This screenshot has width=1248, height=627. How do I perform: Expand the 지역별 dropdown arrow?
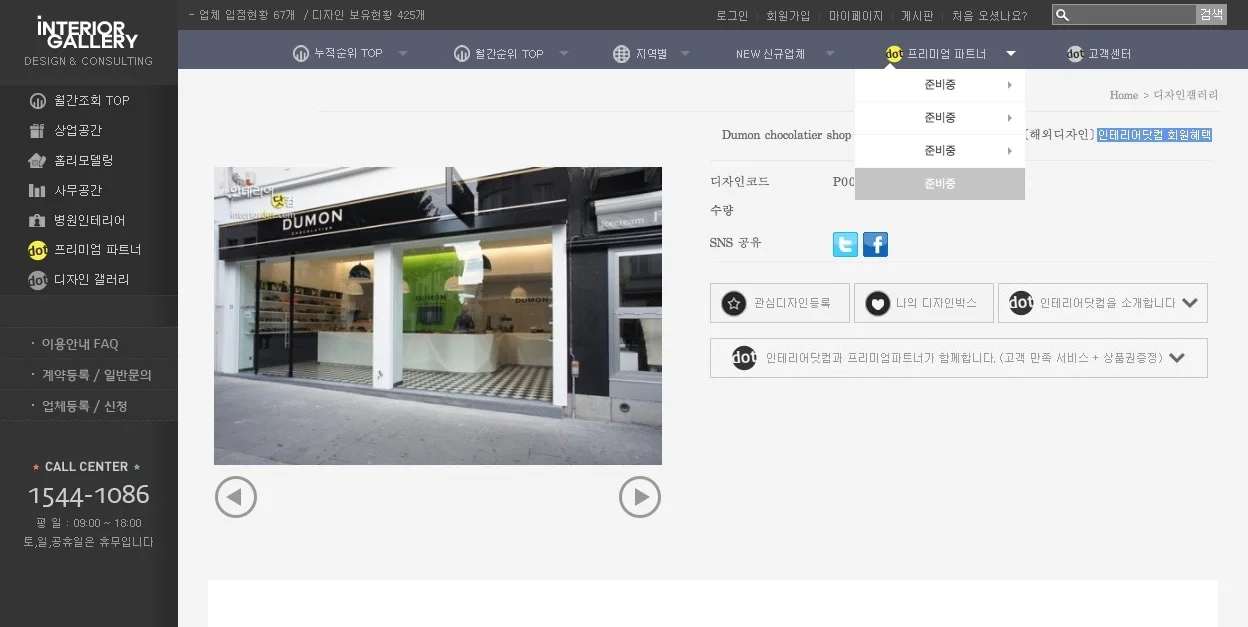685,54
